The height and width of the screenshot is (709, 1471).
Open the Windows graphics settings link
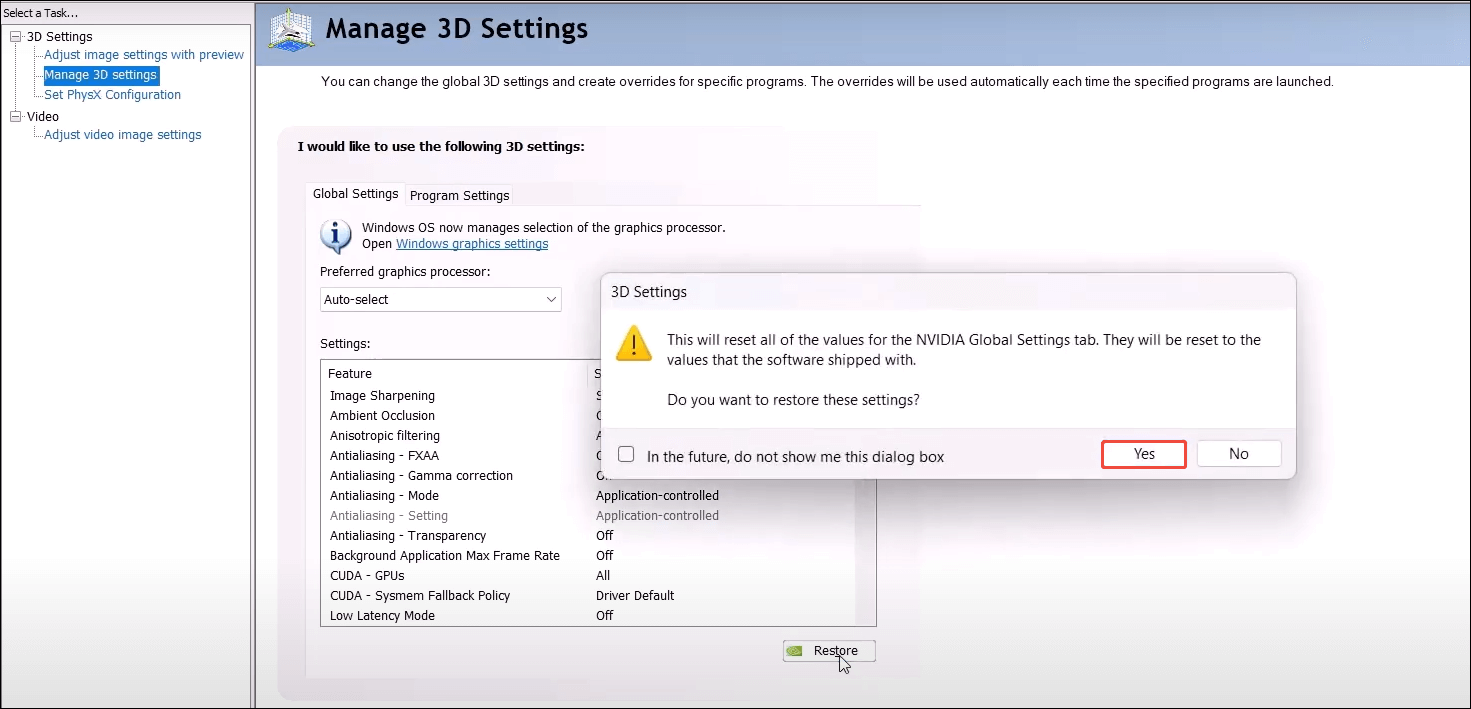point(472,244)
